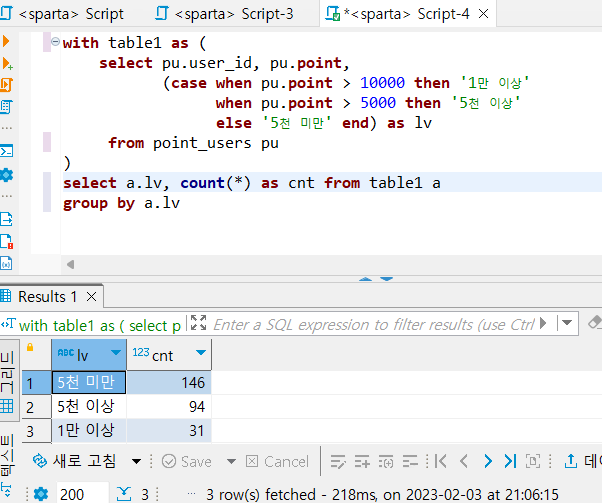Go to the previous row with the arrow icon
The image size is (602, 503).
pos(464,461)
